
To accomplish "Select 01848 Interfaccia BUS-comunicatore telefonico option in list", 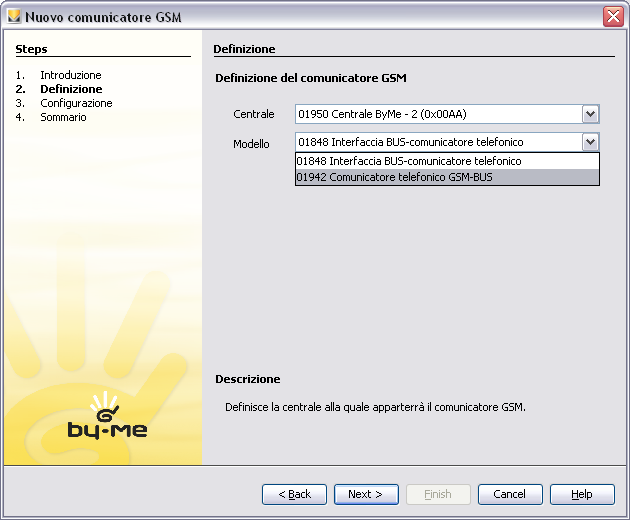I will coord(447,161).
